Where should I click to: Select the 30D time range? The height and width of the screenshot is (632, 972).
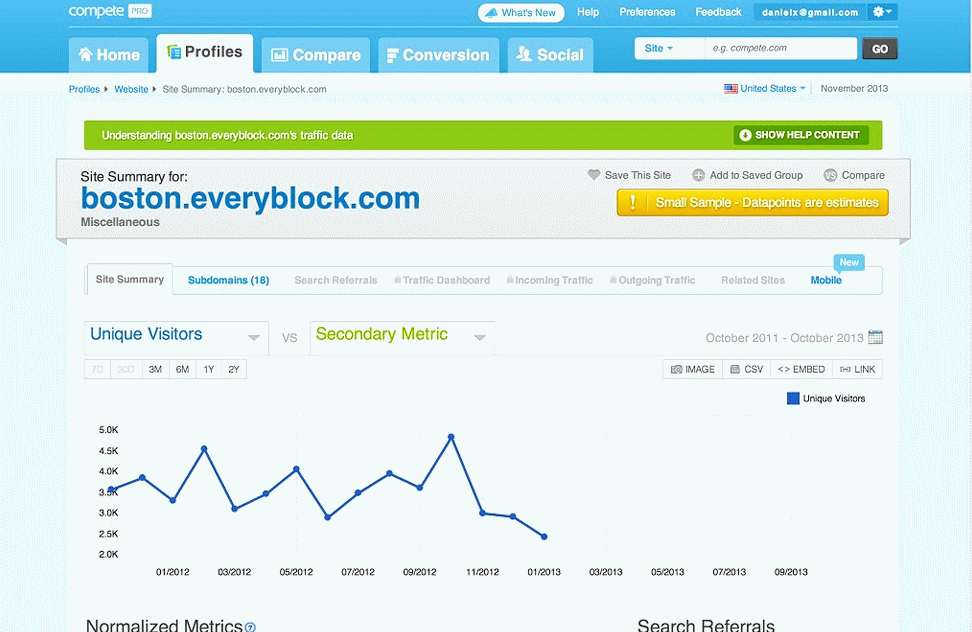(x=126, y=369)
